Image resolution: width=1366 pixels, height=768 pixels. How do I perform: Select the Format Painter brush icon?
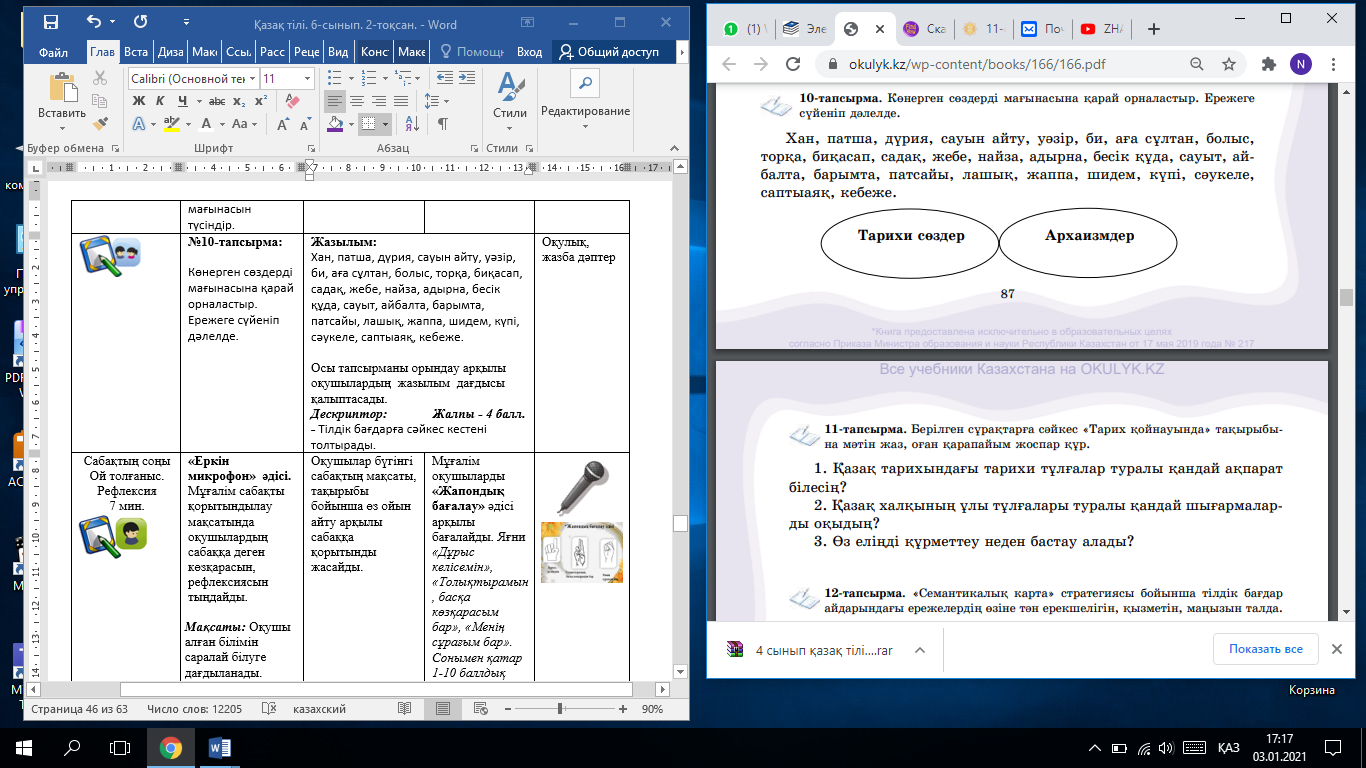(100, 123)
